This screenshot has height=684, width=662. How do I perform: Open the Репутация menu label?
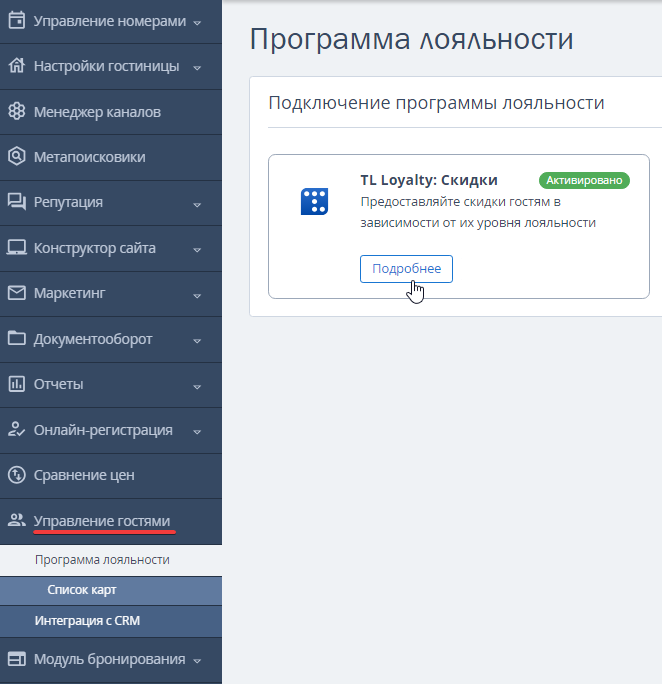(x=68, y=202)
